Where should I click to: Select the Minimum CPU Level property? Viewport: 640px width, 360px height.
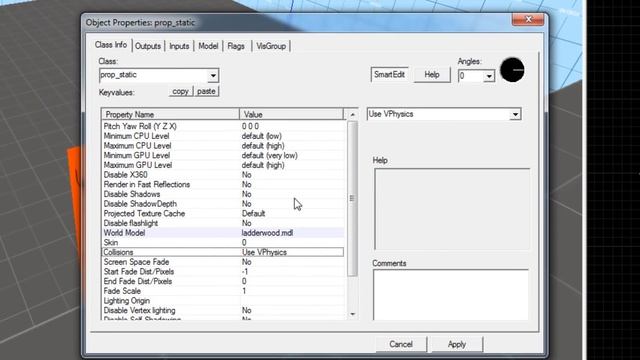[x=223, y=136]
